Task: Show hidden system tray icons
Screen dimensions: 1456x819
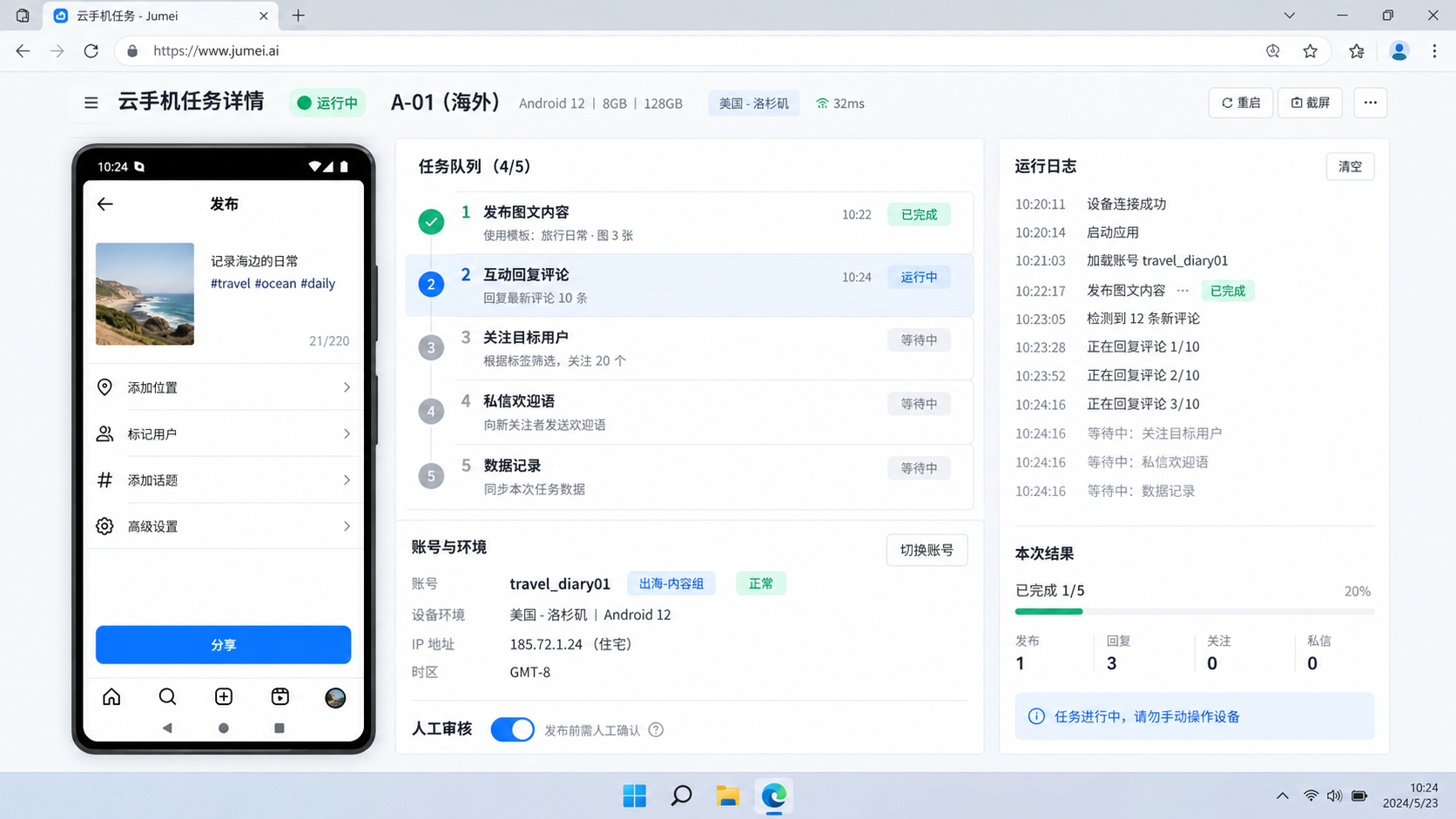Action: tap(1283, 796)
